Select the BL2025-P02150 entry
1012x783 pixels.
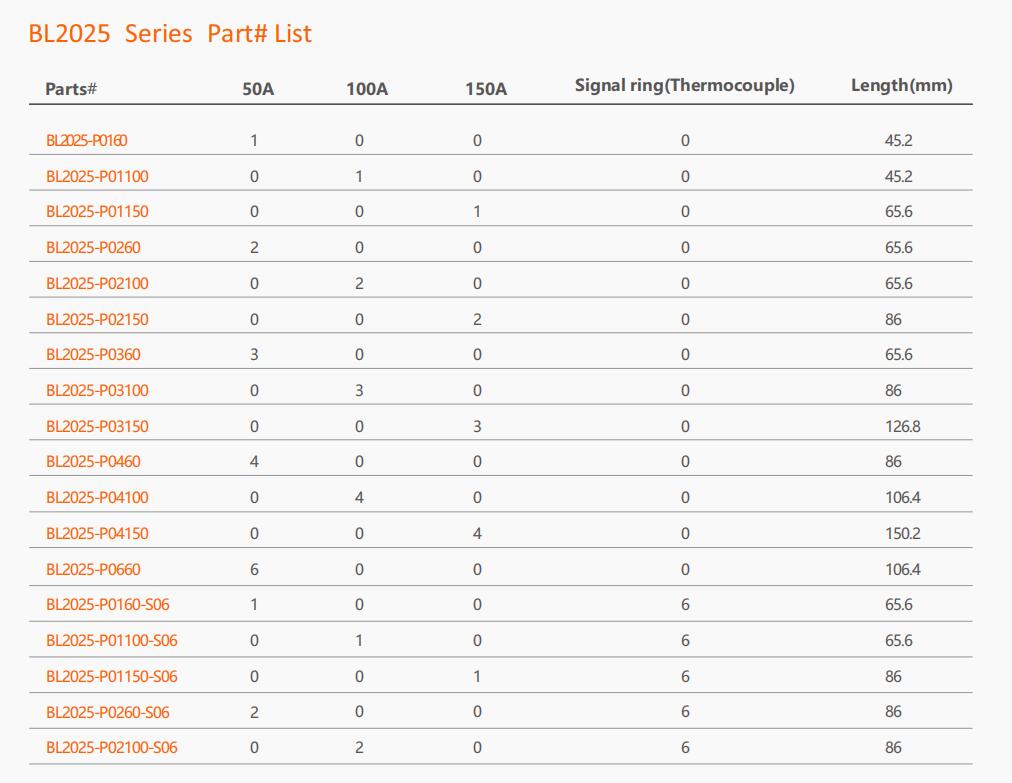click(97, 320)
